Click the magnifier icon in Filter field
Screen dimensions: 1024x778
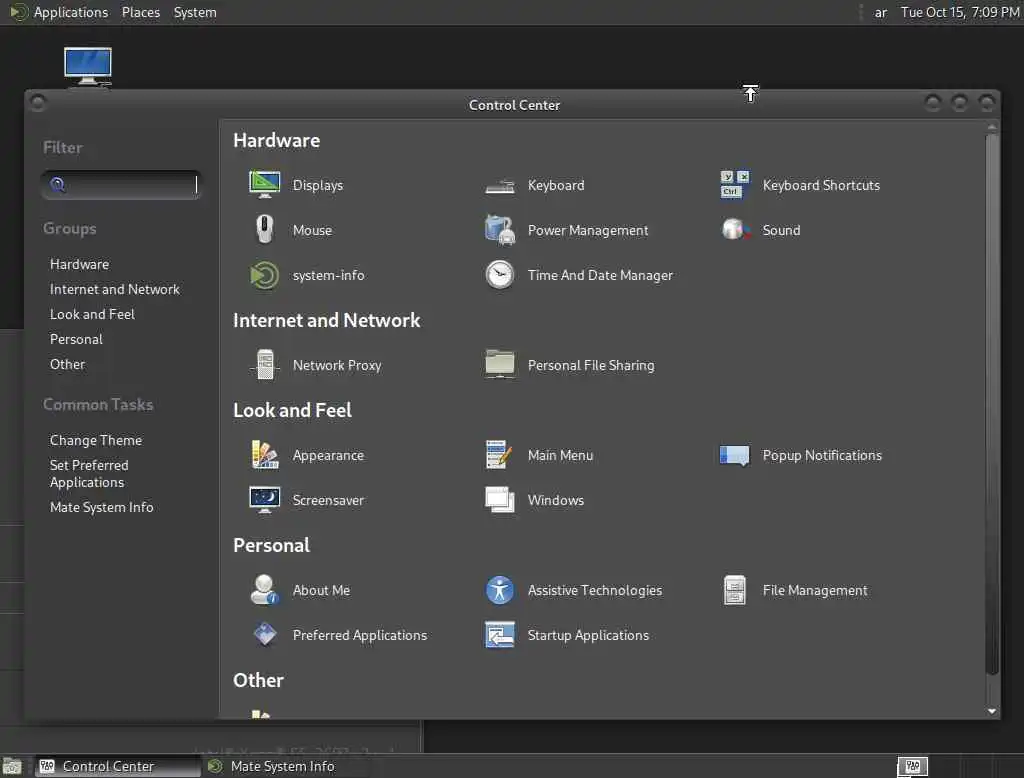pyautogui.click(x=57, y=185)
